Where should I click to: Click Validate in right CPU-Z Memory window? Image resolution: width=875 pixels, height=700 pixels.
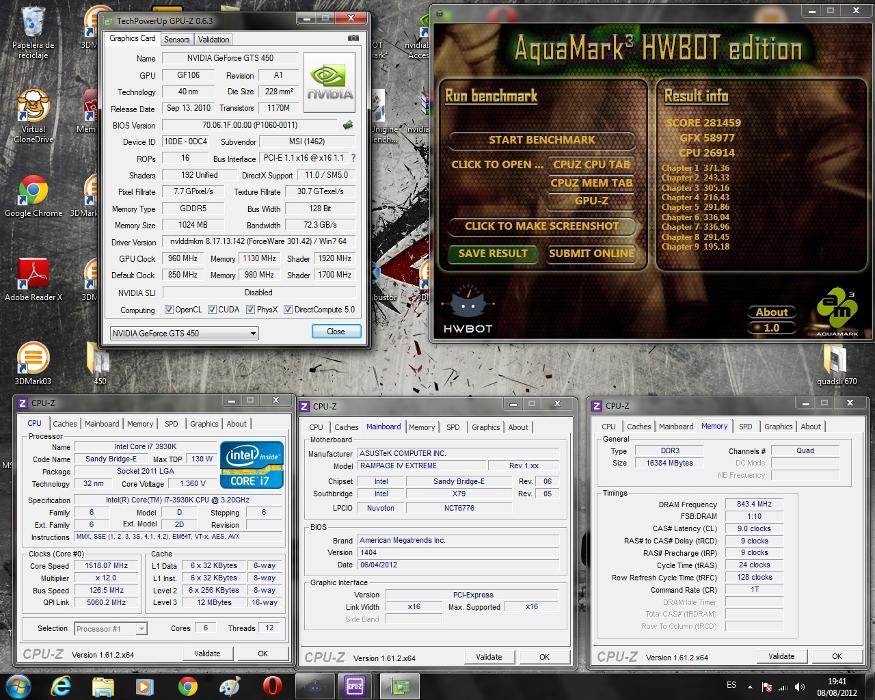tap(781, 656)
